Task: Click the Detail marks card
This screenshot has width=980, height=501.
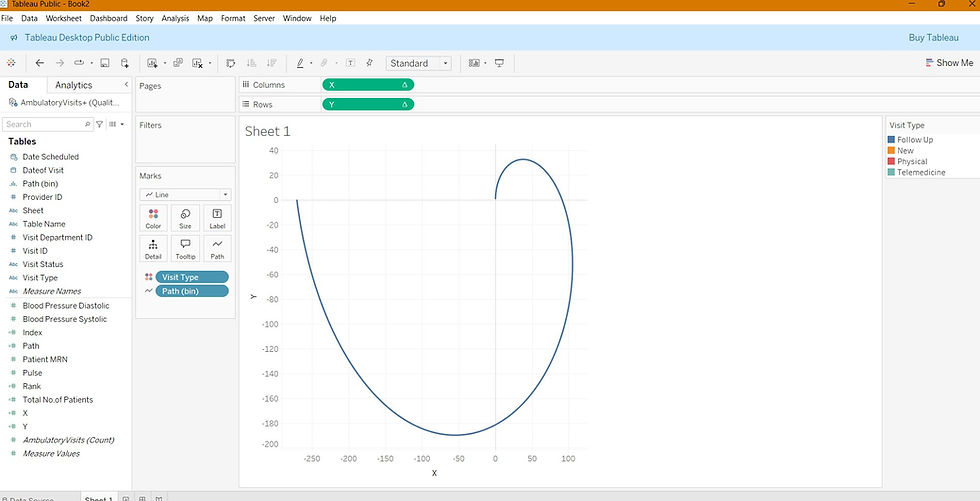Action: point(153,248)
